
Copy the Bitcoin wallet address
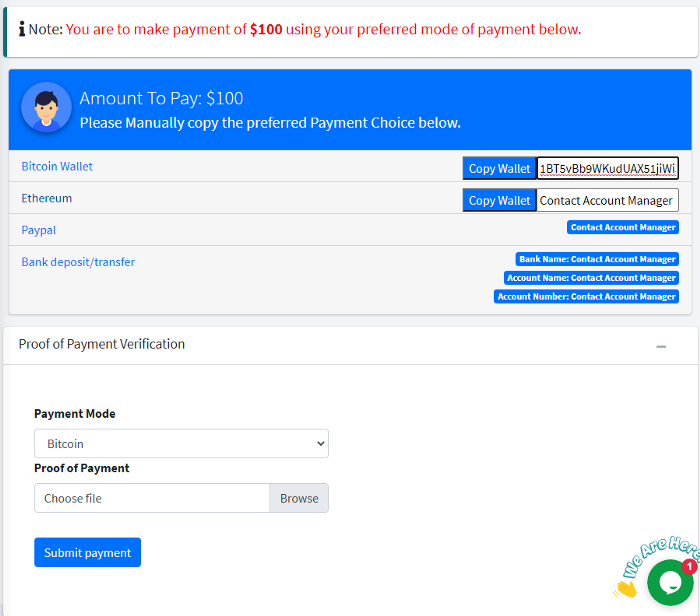(x=499, y=168)
